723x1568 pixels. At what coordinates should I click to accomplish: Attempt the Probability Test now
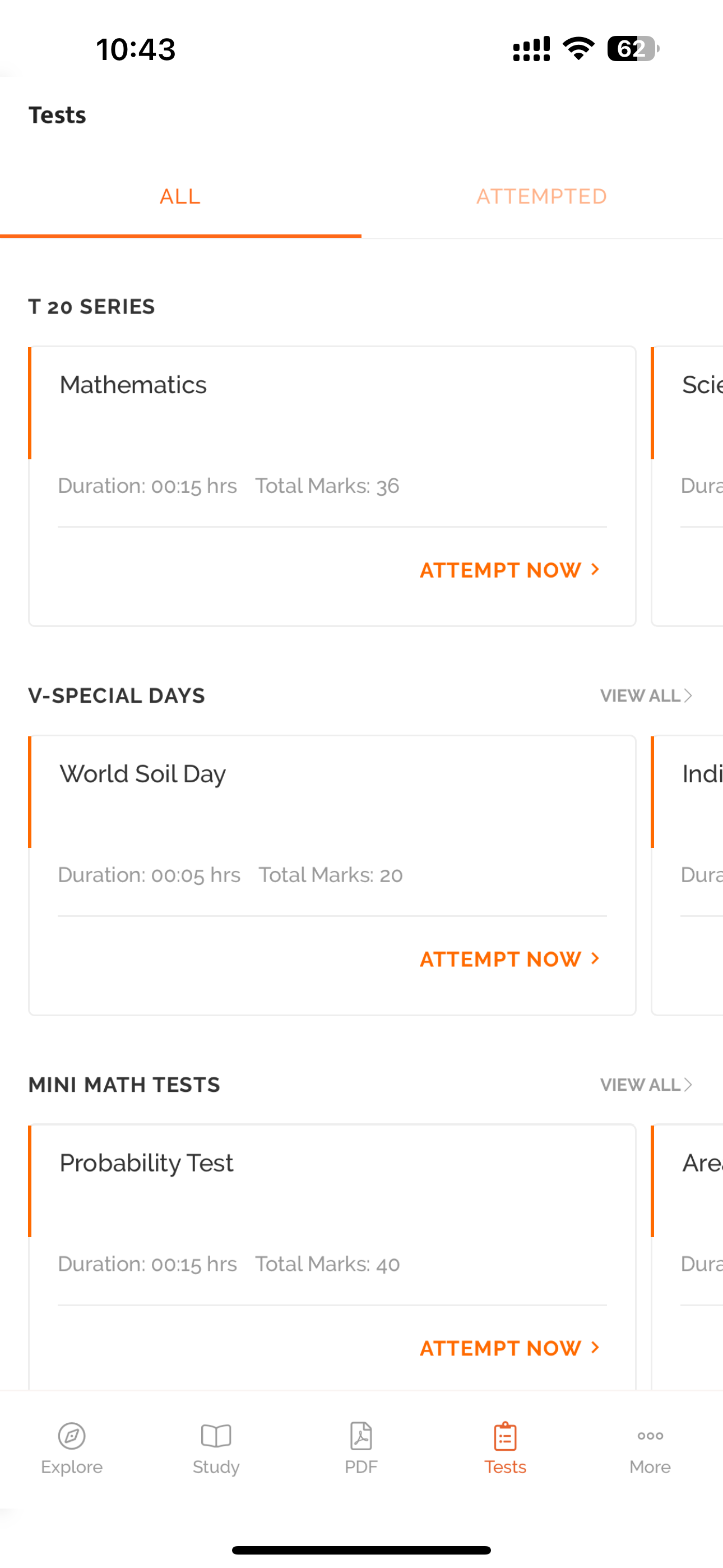[510, 1348]
